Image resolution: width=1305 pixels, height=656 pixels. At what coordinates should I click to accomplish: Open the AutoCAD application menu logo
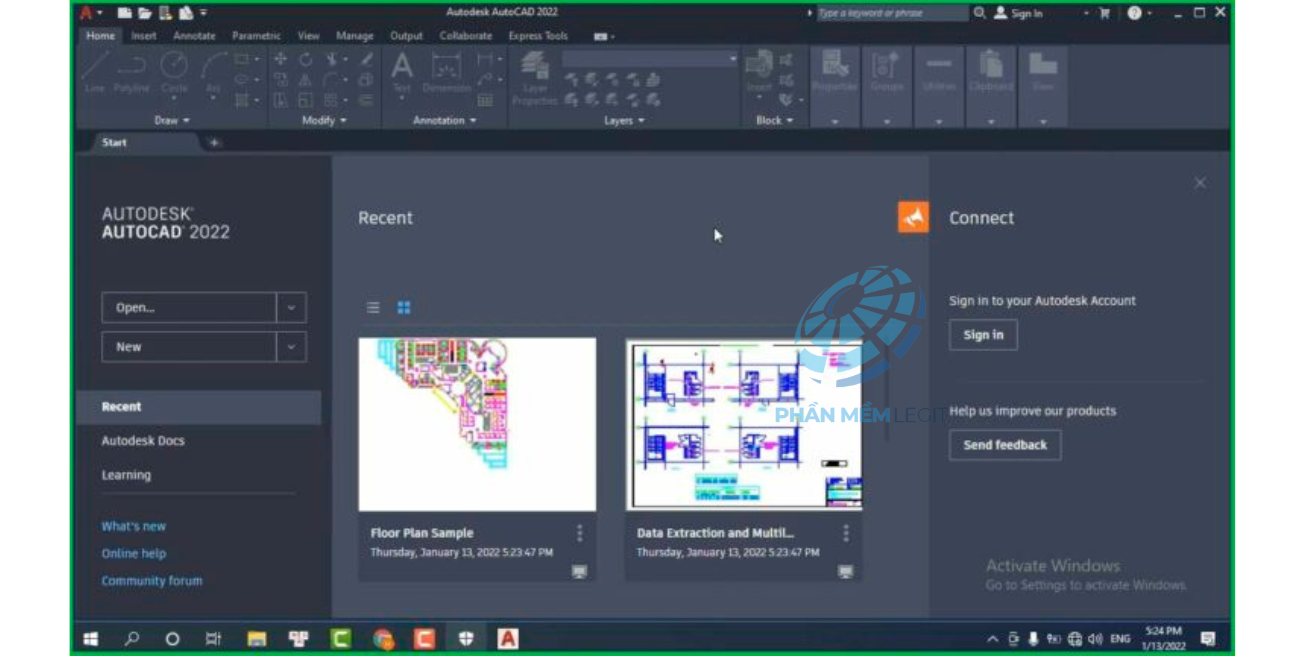[87, 13]
